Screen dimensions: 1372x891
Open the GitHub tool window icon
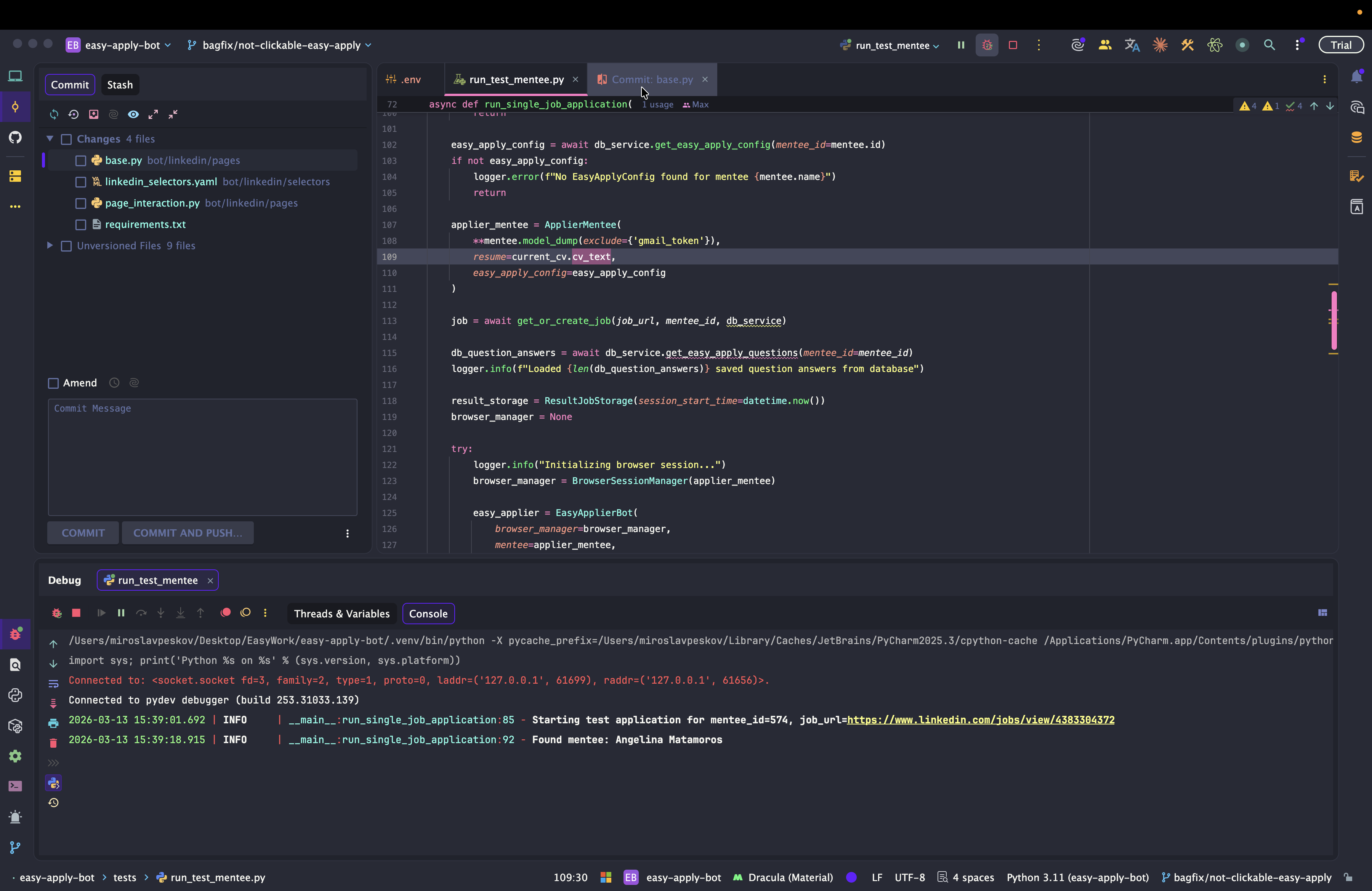(16, 137)
